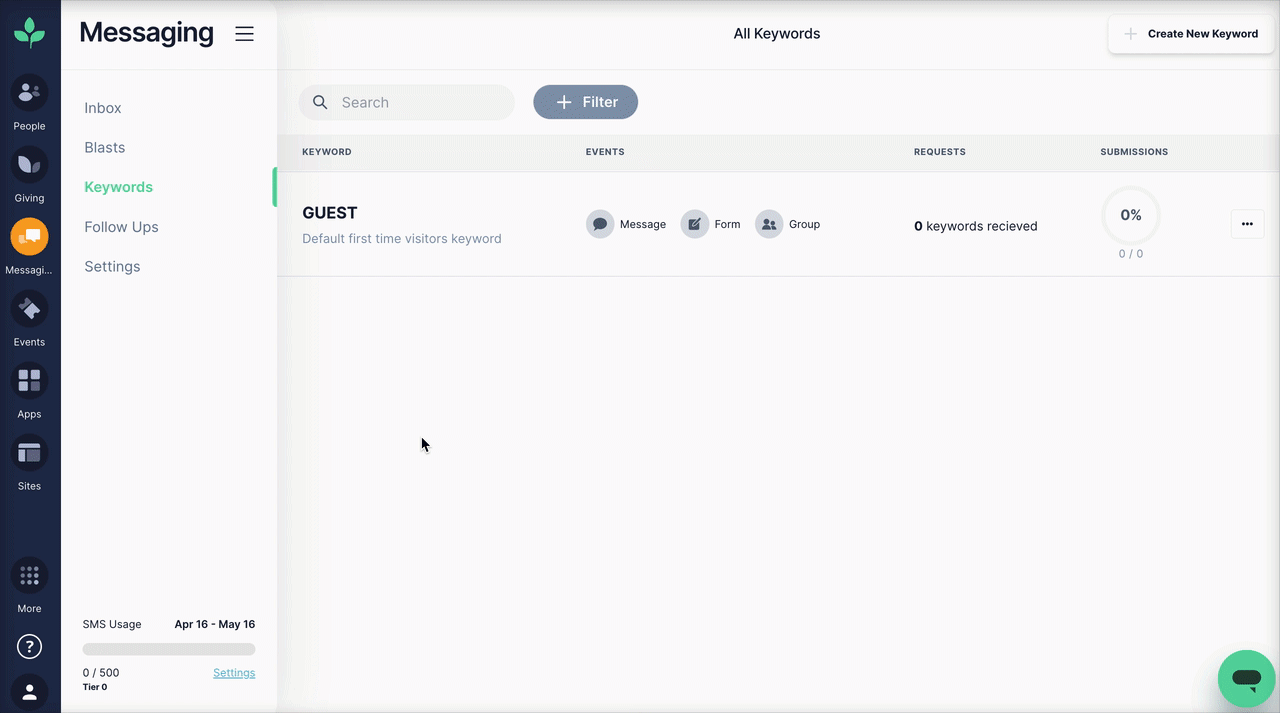Open Messaging Settings menu item
This screenshot has width=1280, height=713.
pos(112,267)
